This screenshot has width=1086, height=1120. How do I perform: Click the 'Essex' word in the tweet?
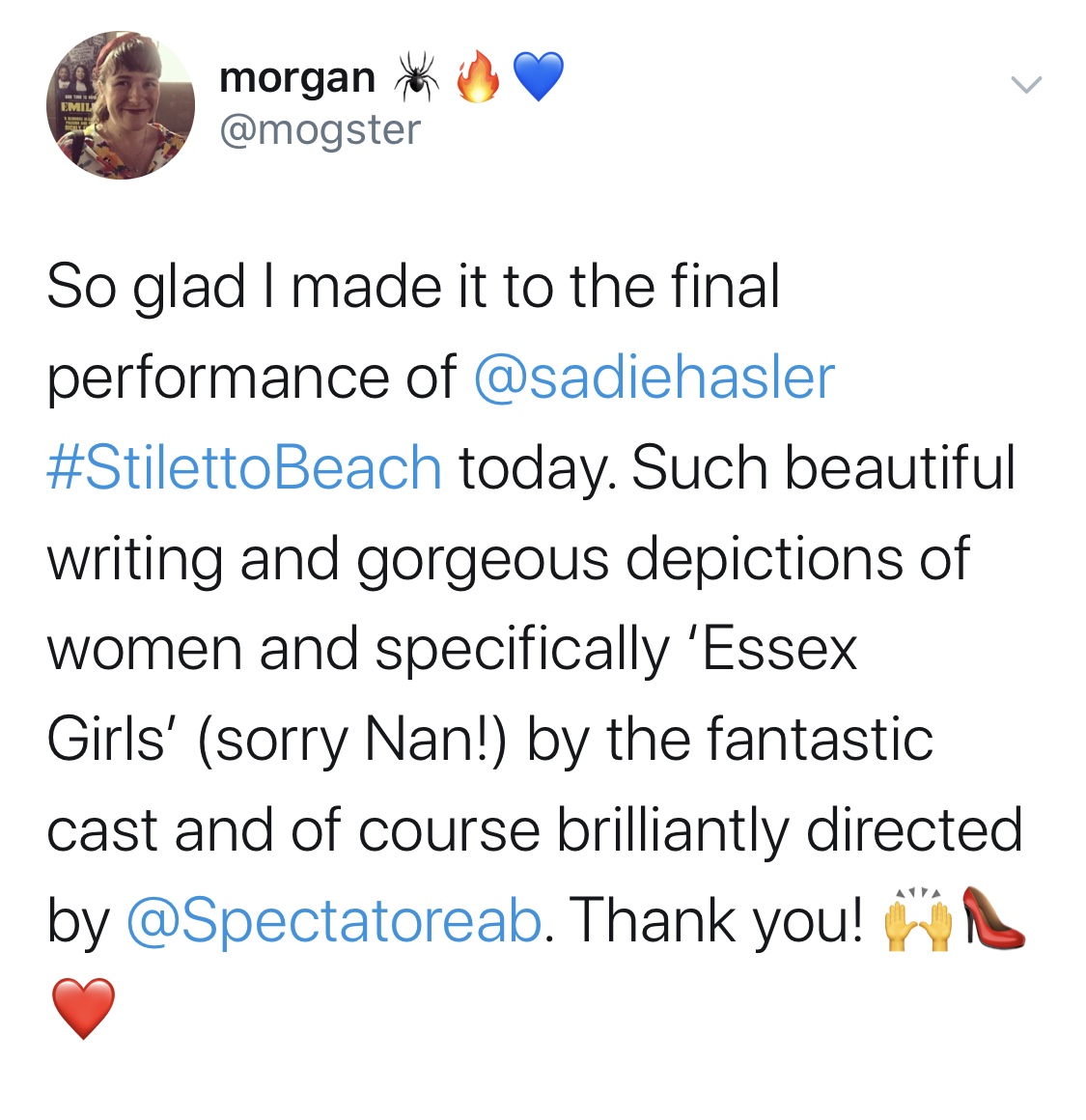778,649
